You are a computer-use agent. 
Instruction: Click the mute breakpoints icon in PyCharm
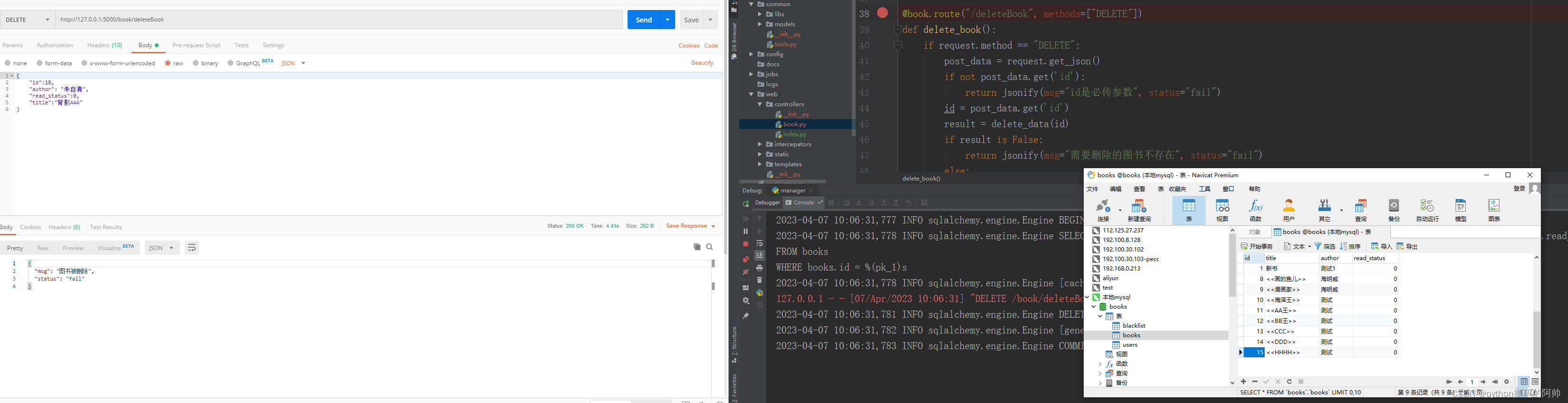(746, 272)
